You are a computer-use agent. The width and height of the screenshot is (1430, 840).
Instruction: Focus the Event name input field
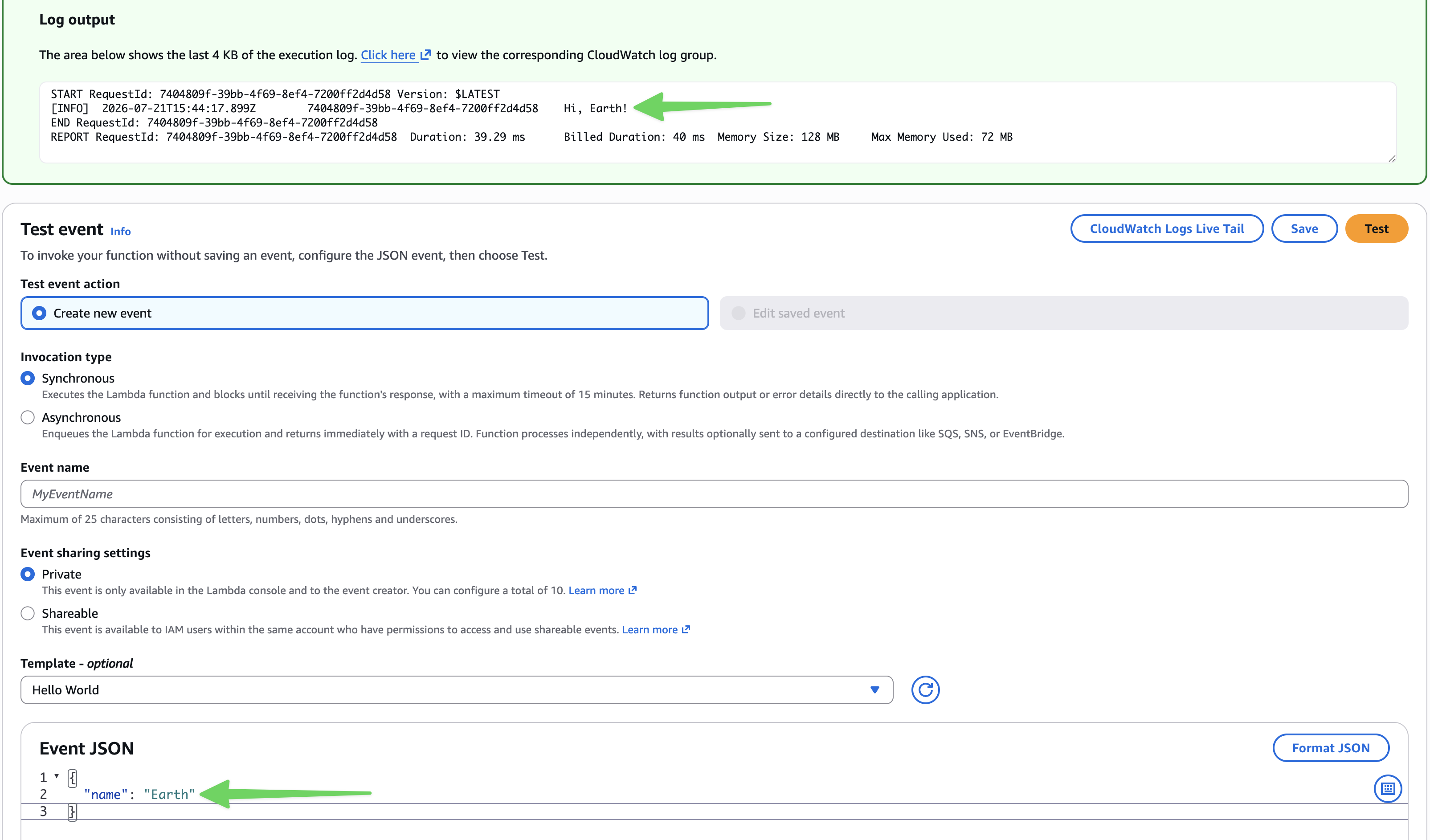pyautogui.click(x=714, y=494)
